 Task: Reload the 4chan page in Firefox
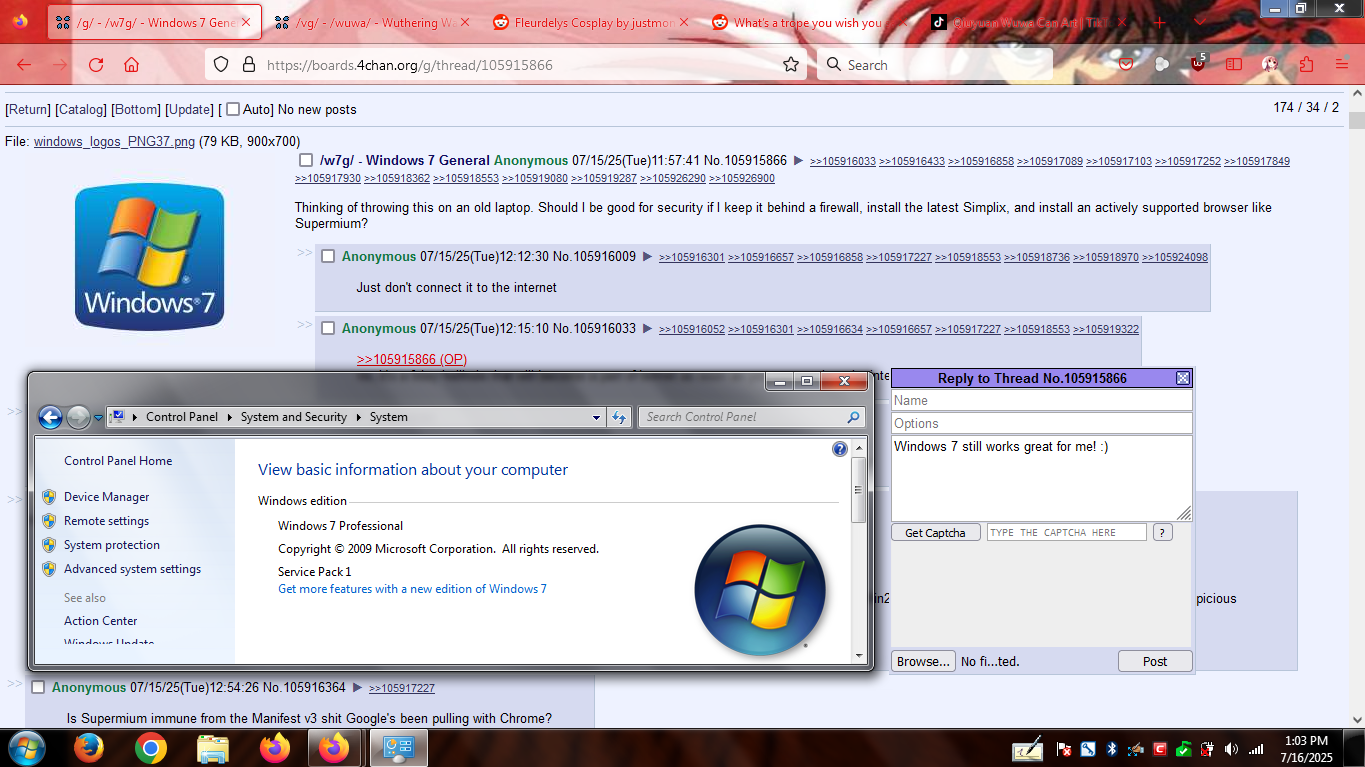[96, 65]
